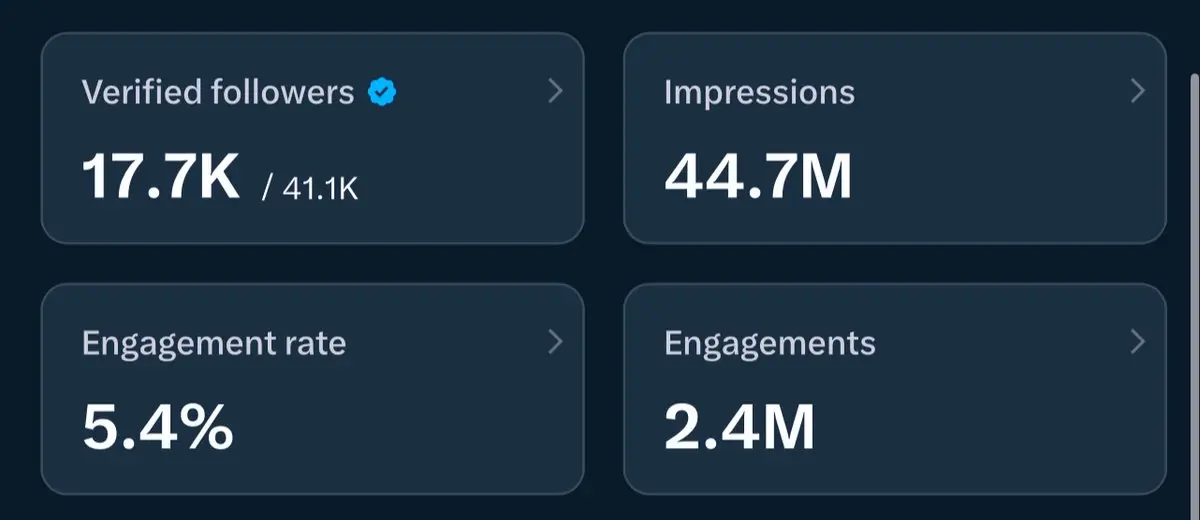1200x520 pixels.
Task: Open Impressions details via its chevron
Action: point(1137,92)
